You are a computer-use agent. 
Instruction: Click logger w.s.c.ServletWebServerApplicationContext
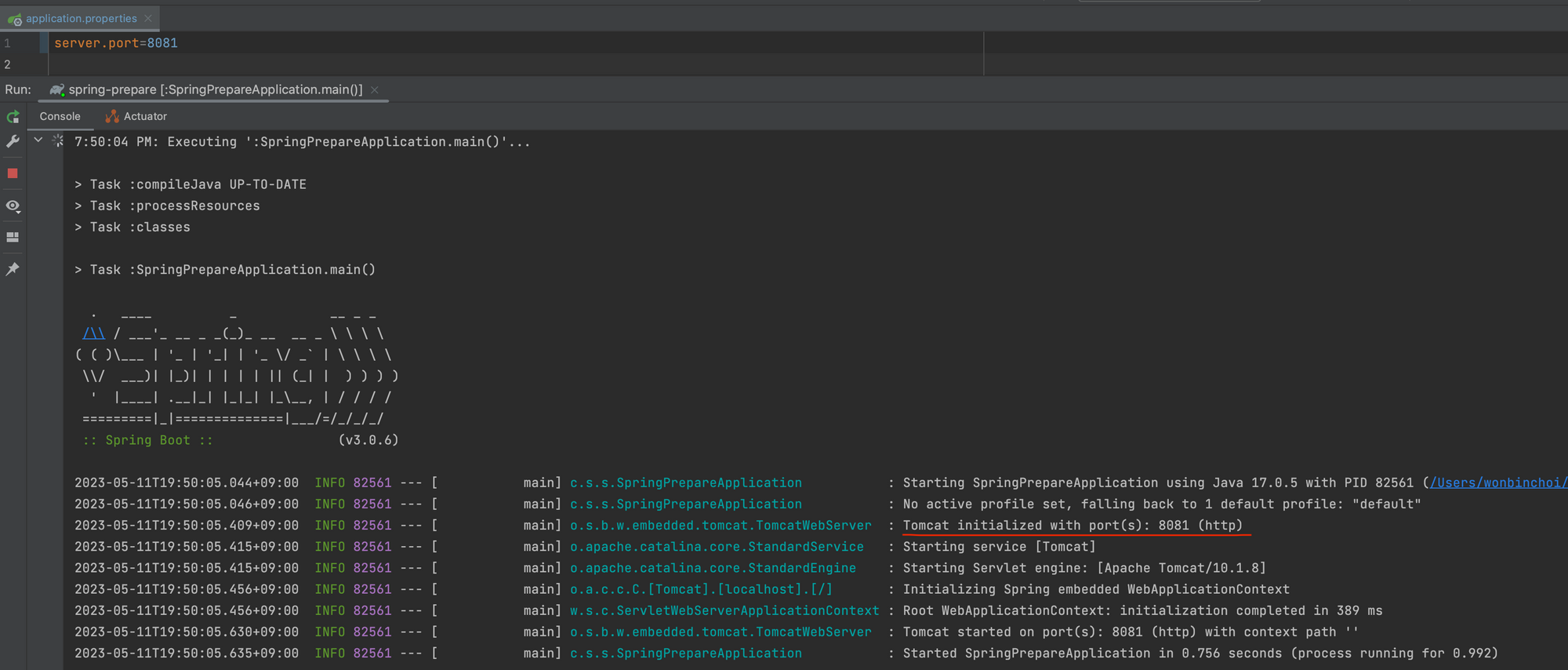coord(724,610)
